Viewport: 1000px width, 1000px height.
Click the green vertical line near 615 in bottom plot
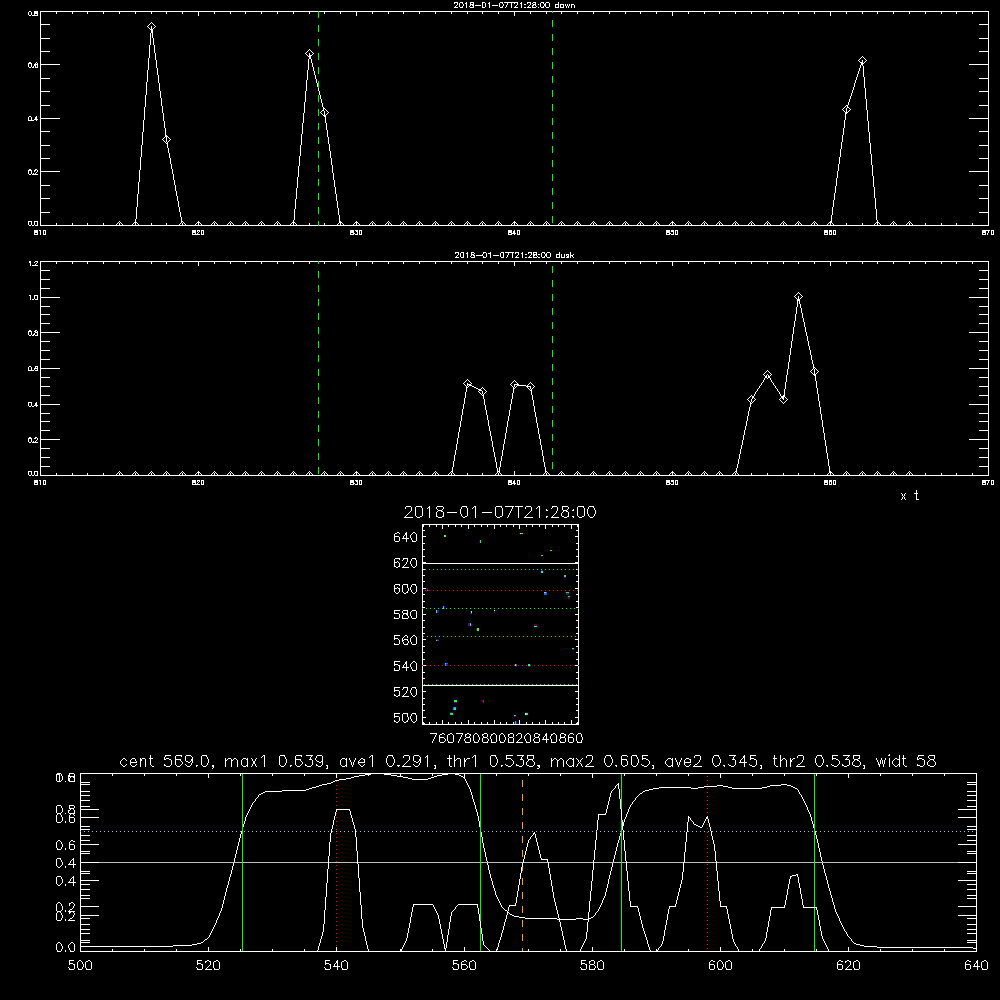click(814, 862)
